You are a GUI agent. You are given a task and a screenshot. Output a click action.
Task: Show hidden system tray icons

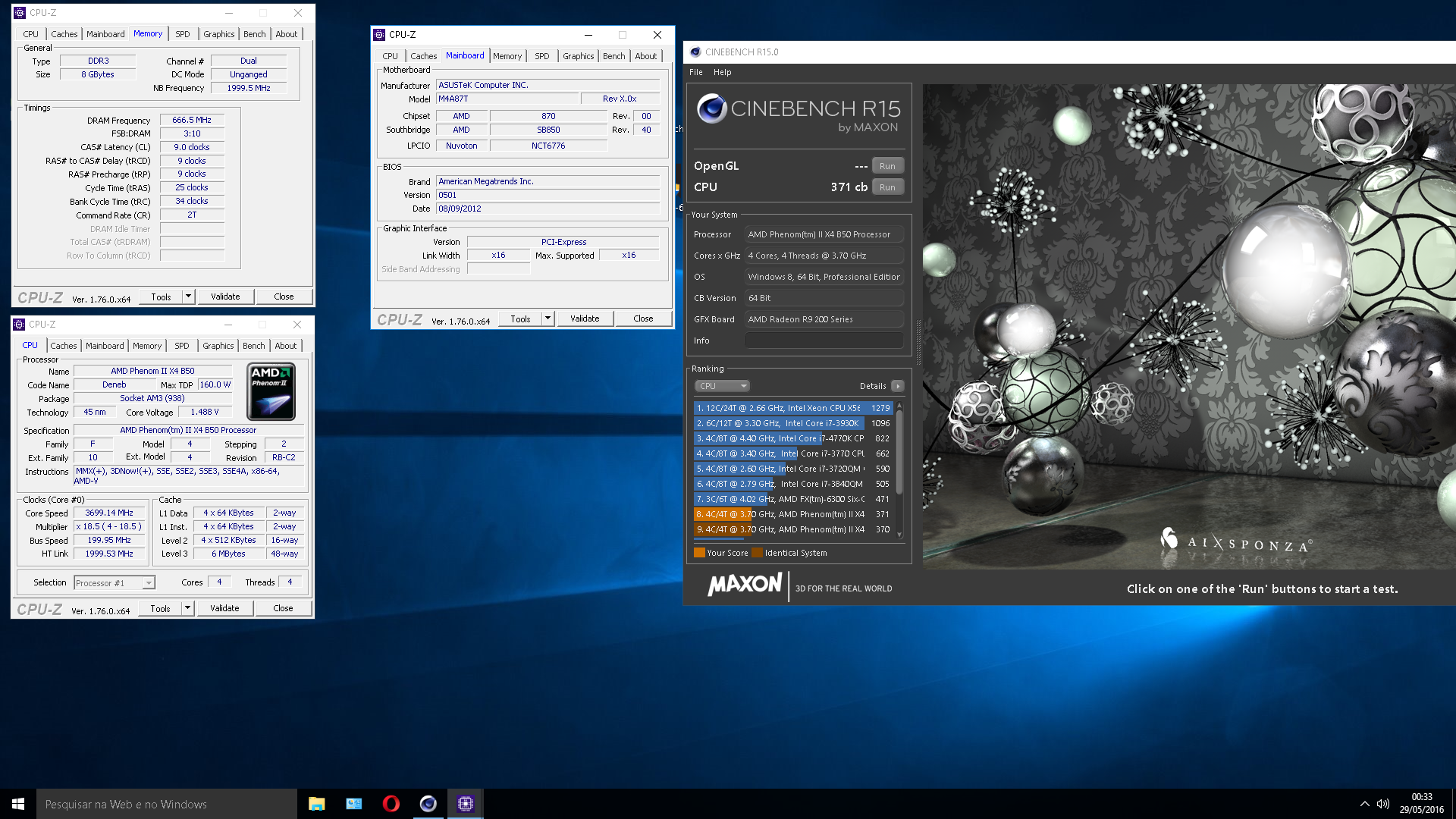pos(1364,804)
